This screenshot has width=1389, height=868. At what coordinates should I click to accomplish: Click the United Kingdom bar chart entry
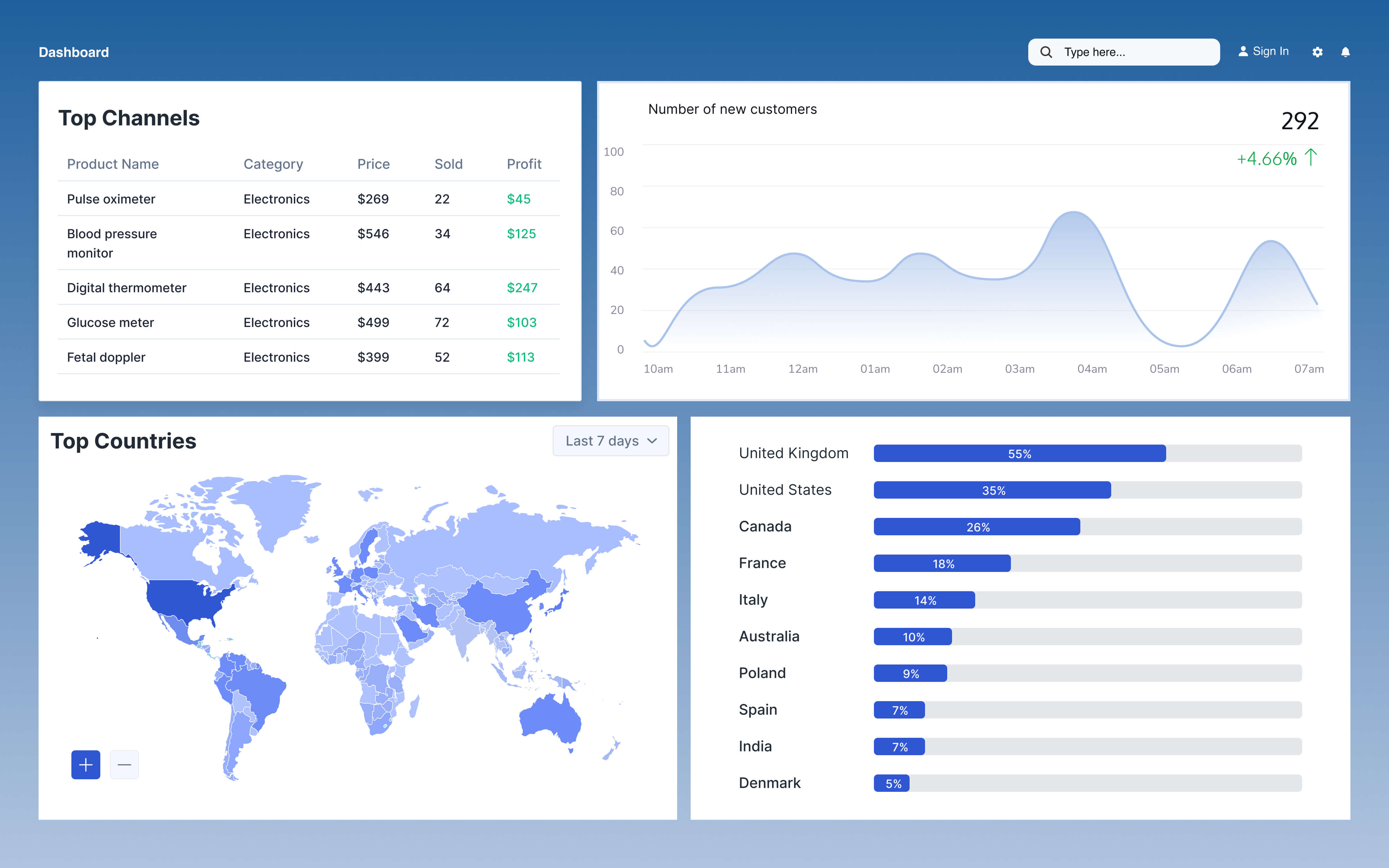pyautogui.click(x=1019, y=453)
